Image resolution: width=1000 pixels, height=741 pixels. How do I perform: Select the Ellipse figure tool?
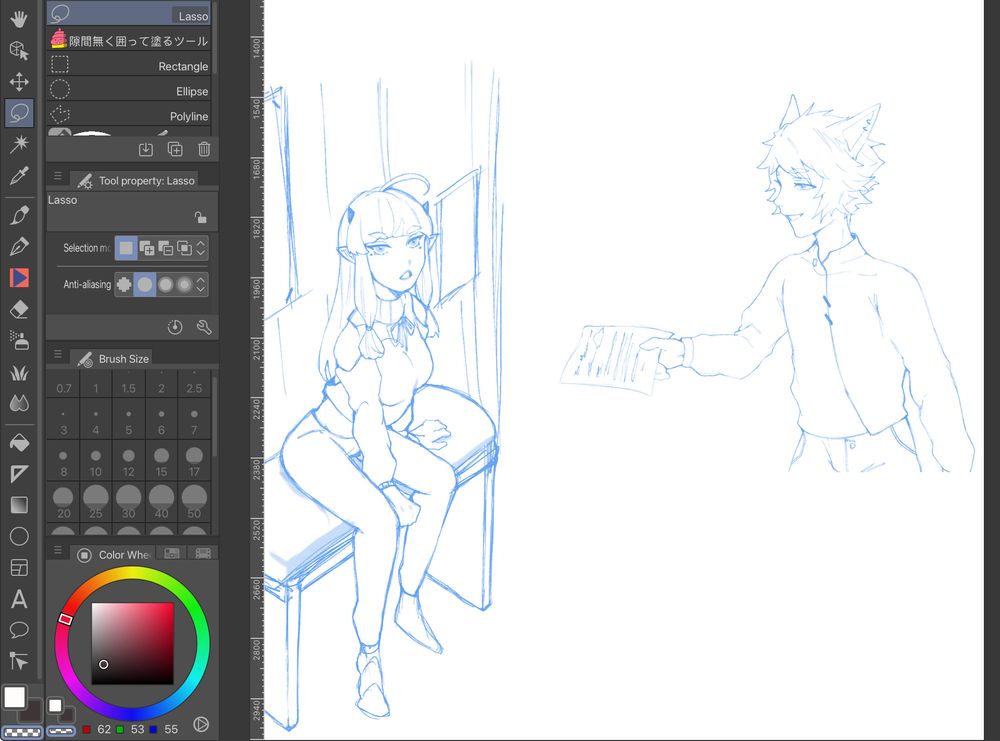tap(19, 536)
